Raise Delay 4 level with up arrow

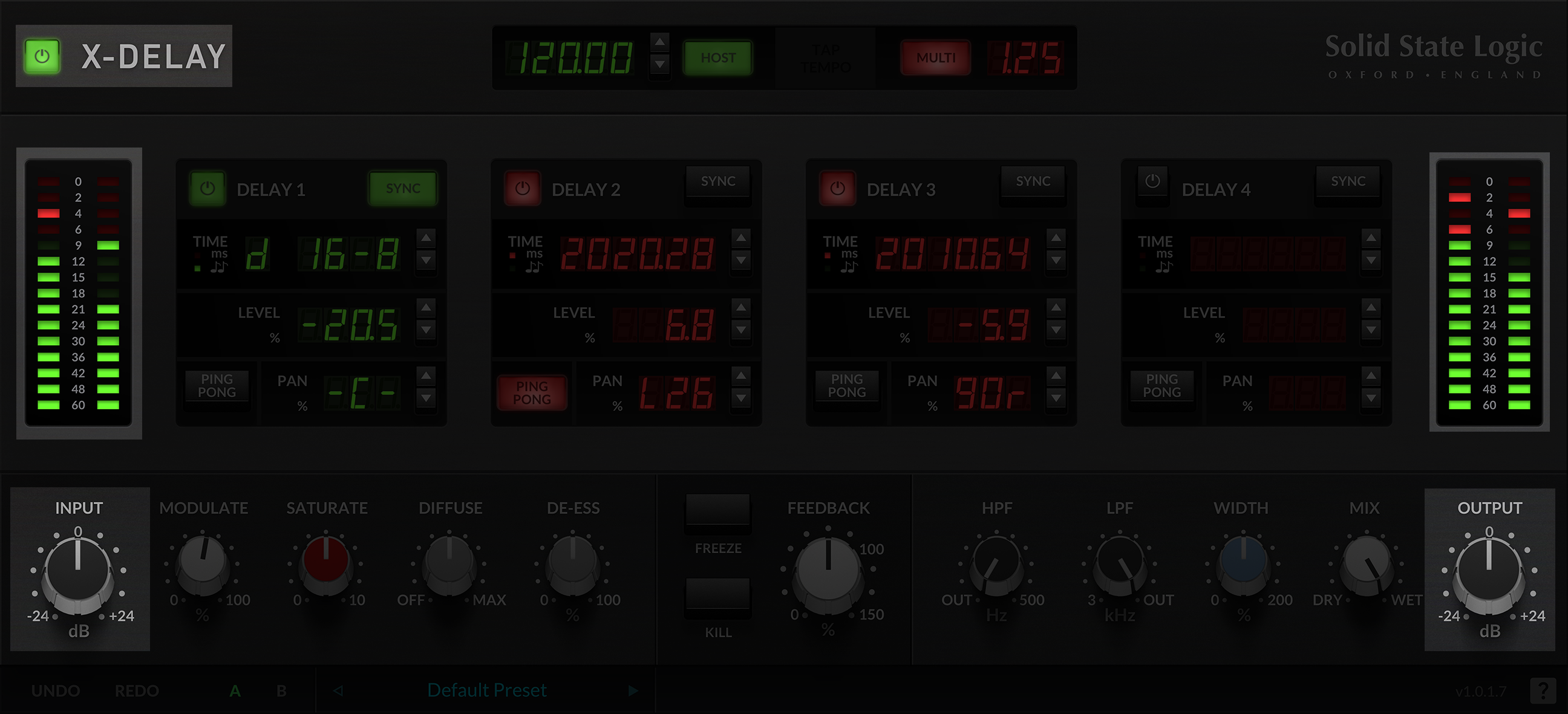1371,308
